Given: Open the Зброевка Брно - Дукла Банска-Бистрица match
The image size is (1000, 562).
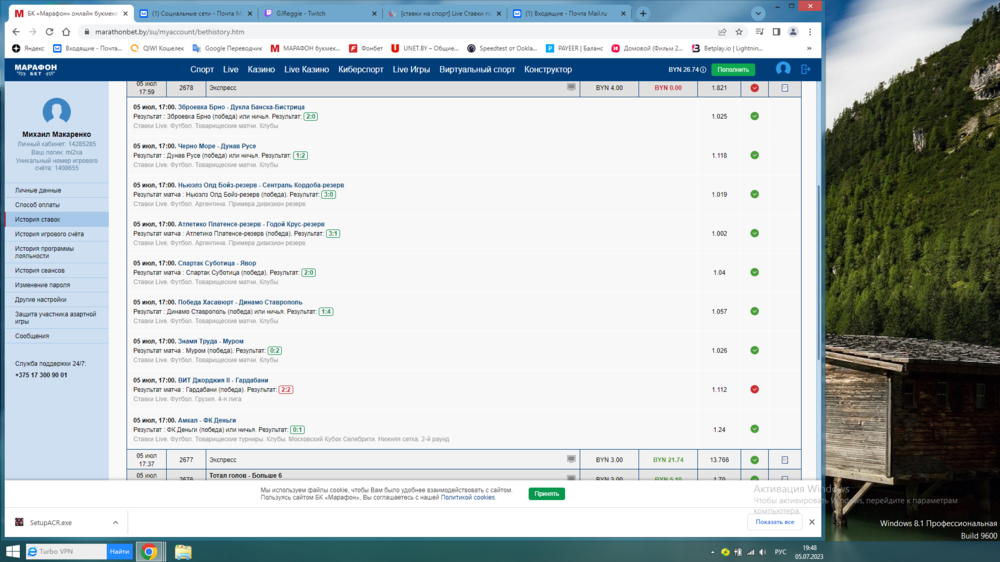Looking at the screenshot, I should click(x=241, y=107).
